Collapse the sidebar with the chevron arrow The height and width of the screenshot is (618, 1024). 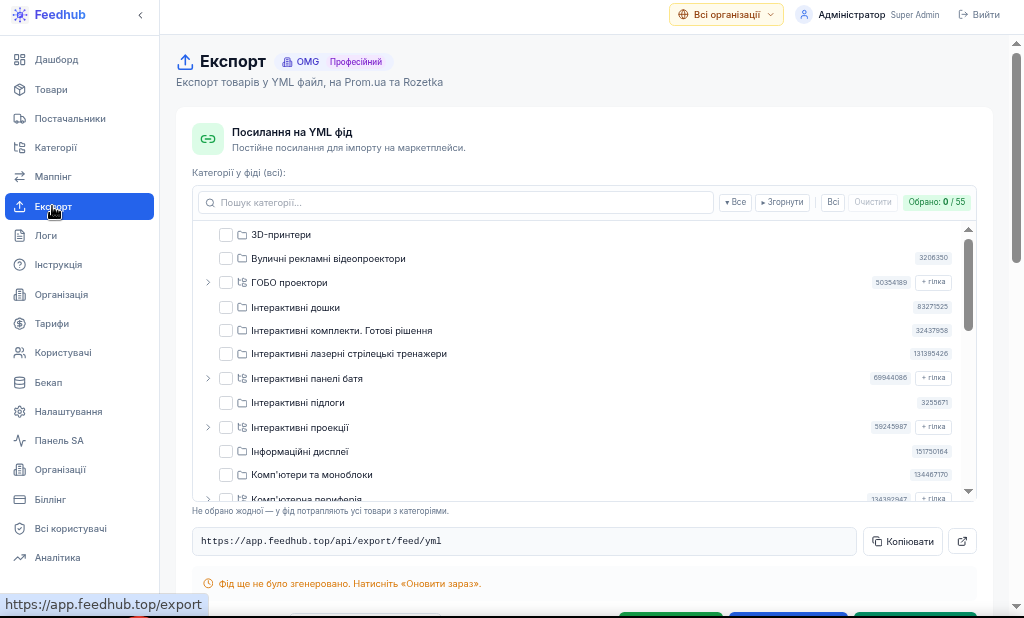(140, 15)
